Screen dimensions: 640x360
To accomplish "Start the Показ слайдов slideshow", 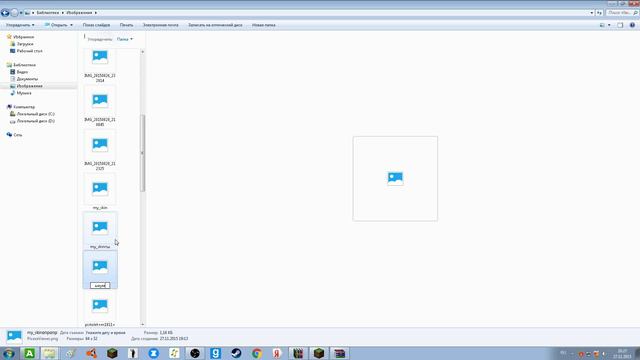I will click(96, 25).
